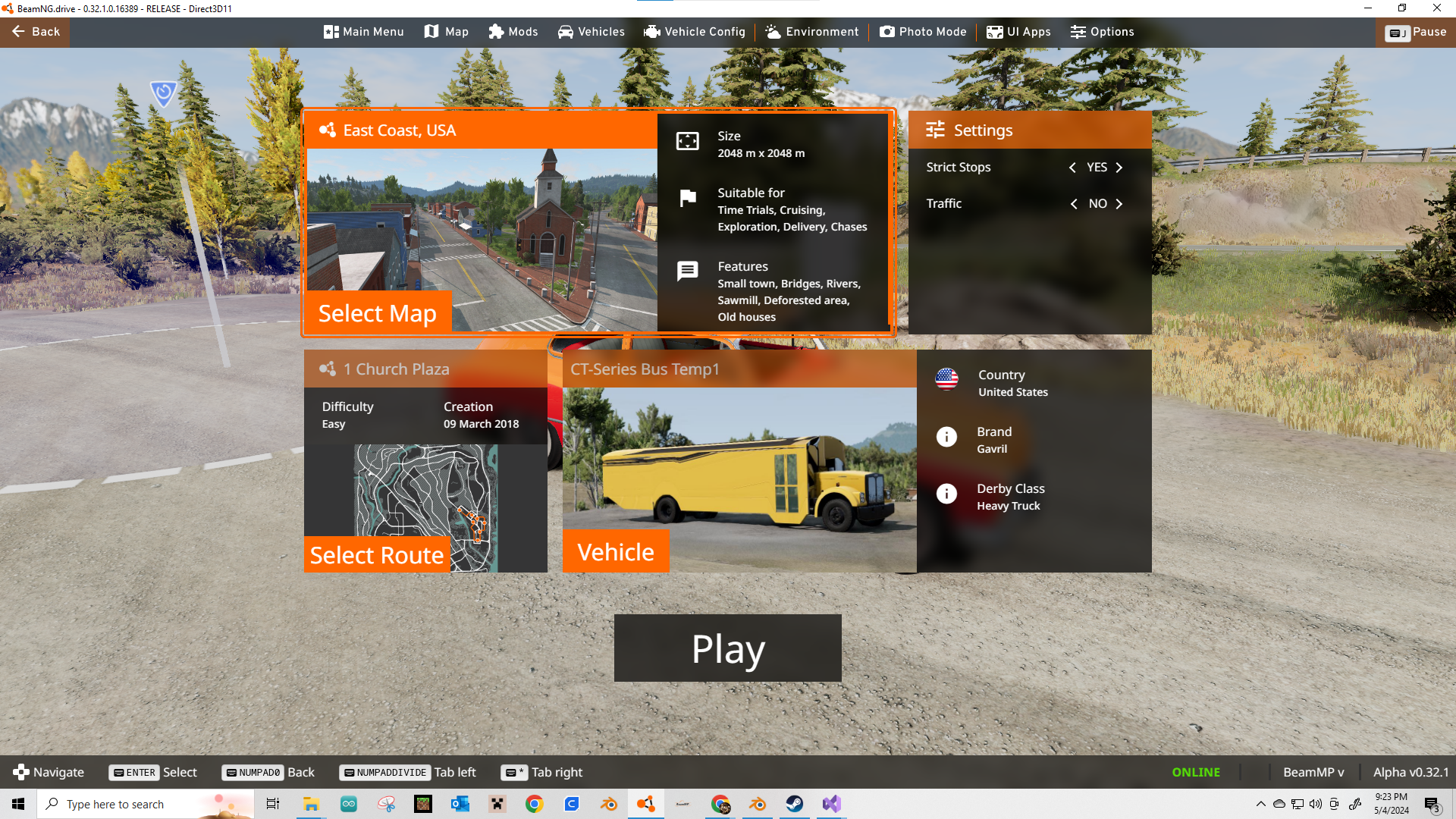Click the BeamMP v label
This screenshot has height=819, width=1456.
point(1313,772)
